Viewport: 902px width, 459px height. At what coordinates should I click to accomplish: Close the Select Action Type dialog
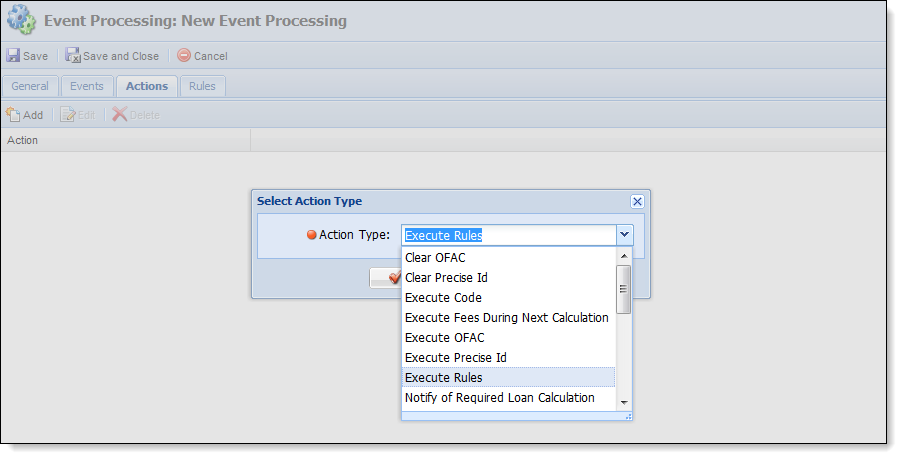point(637,201)
